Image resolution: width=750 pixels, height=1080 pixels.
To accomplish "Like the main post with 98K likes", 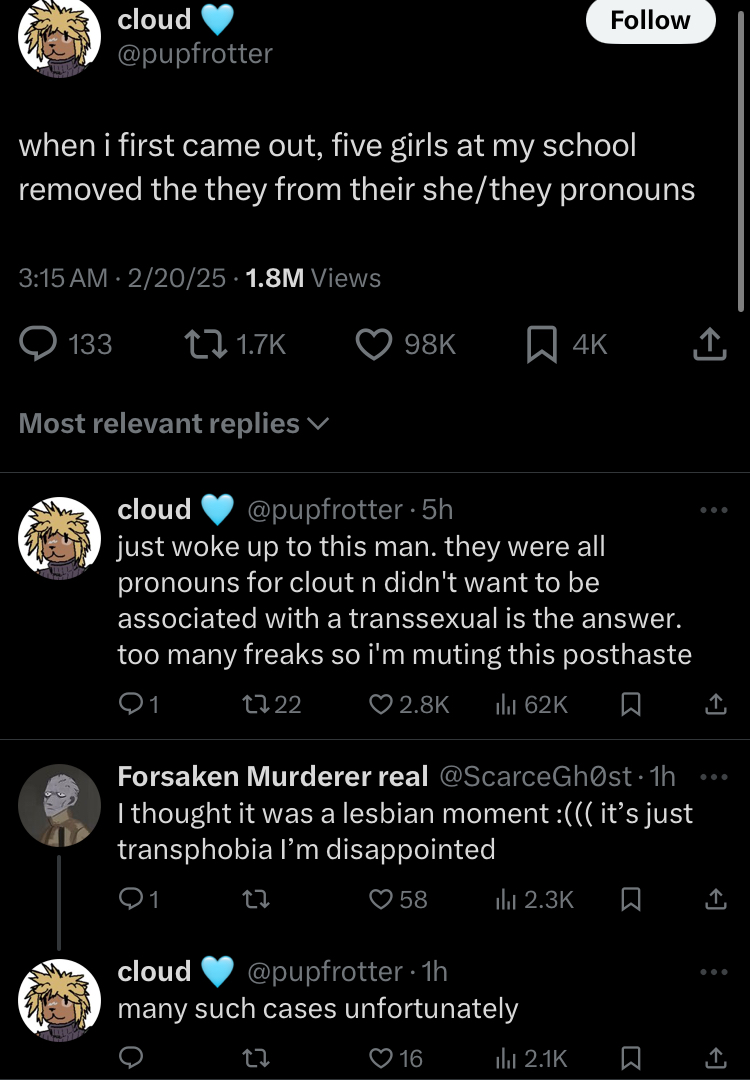I will pyautogui.click(x=374, y=344).
